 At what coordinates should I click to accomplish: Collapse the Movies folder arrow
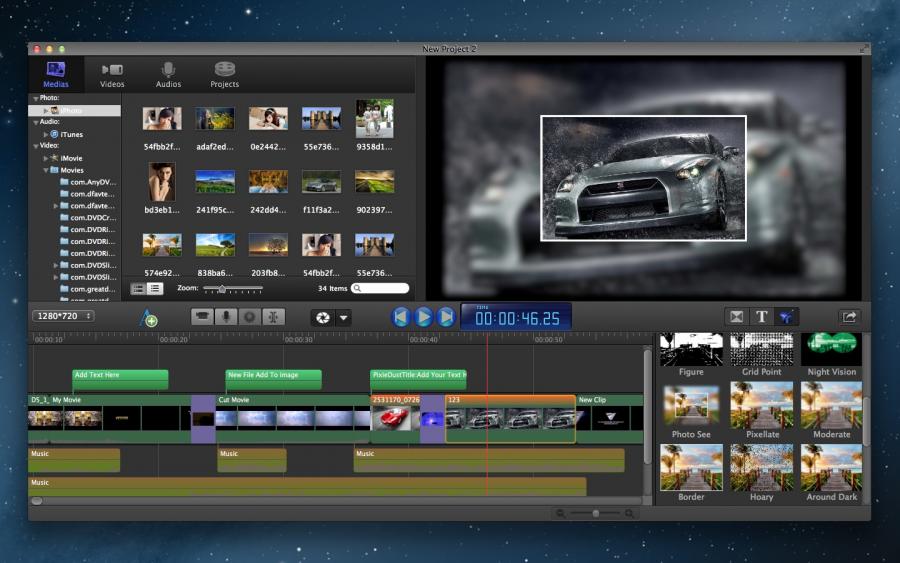coord(46,170)
